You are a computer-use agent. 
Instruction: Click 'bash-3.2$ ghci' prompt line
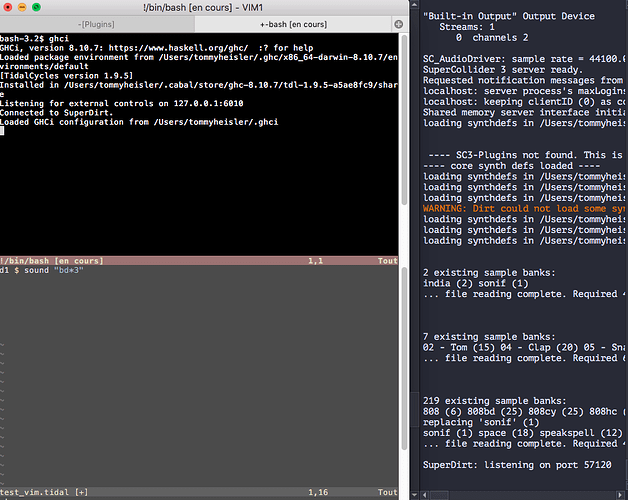(34, 38)
